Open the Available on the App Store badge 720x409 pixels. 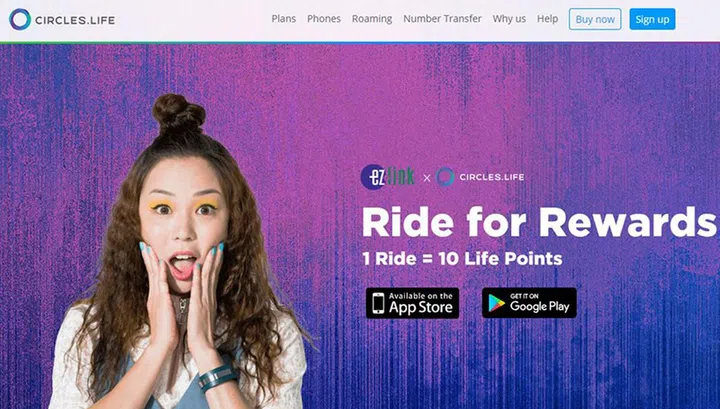coord(412,303)
